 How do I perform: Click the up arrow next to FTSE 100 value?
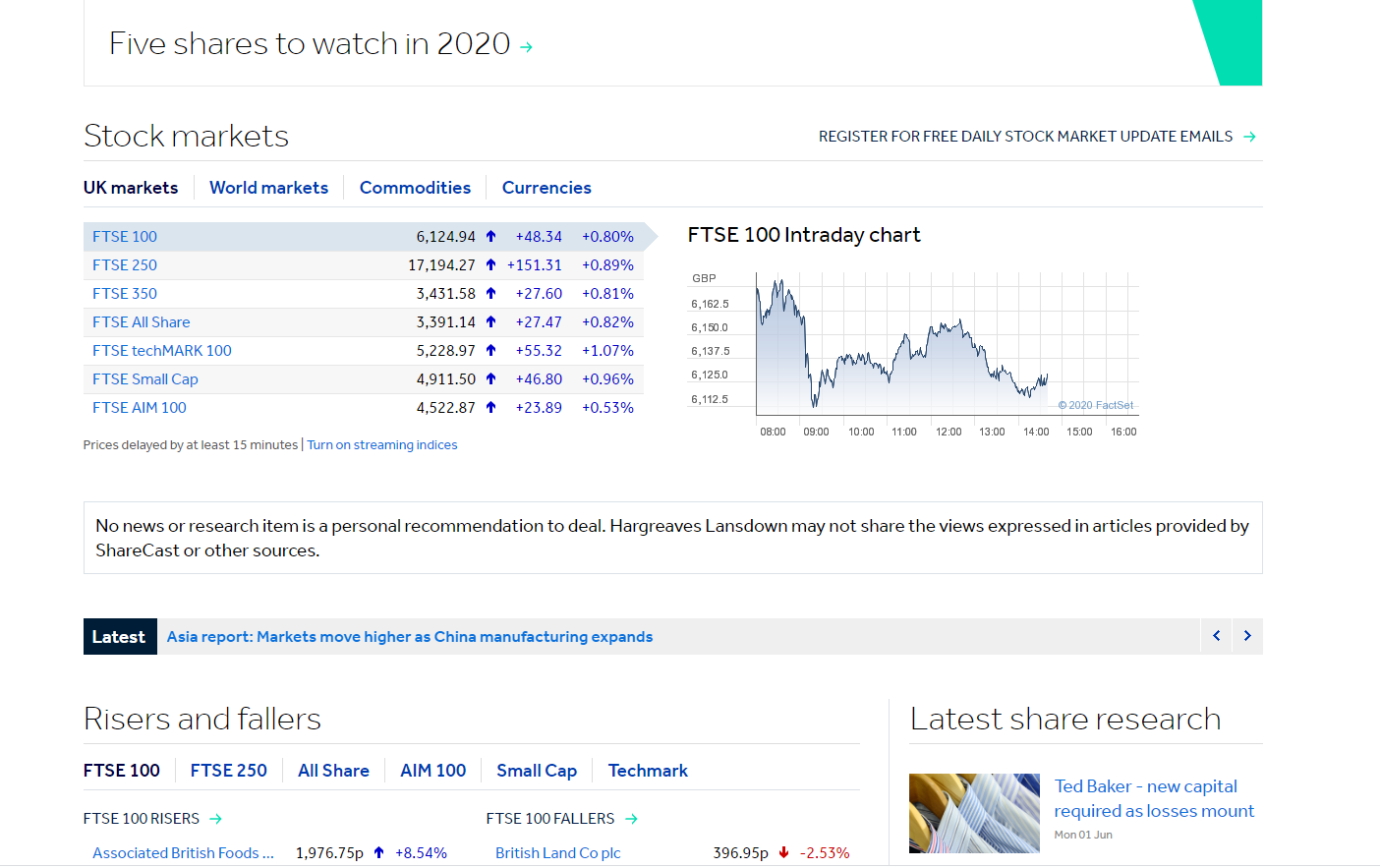pos(489,236)
